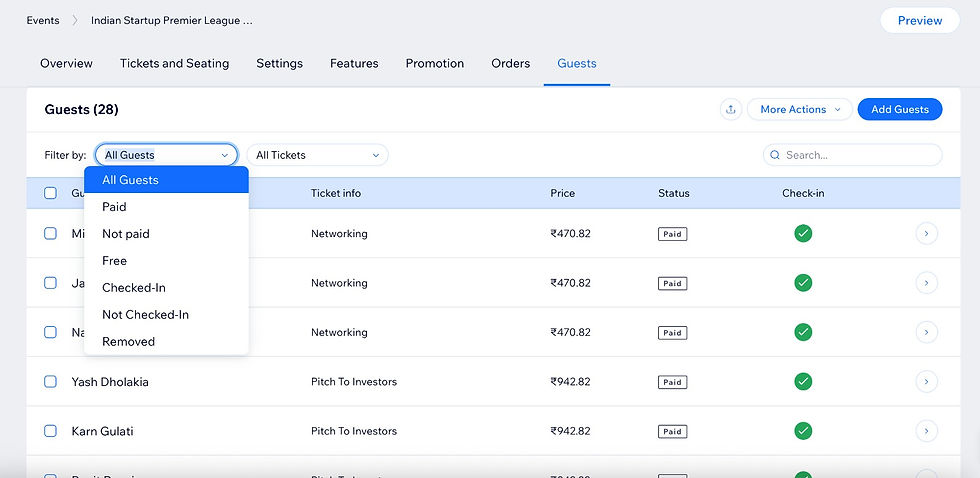The image size is (980, 478).
Task: Choose Free filter option
Action: [166, 261]
